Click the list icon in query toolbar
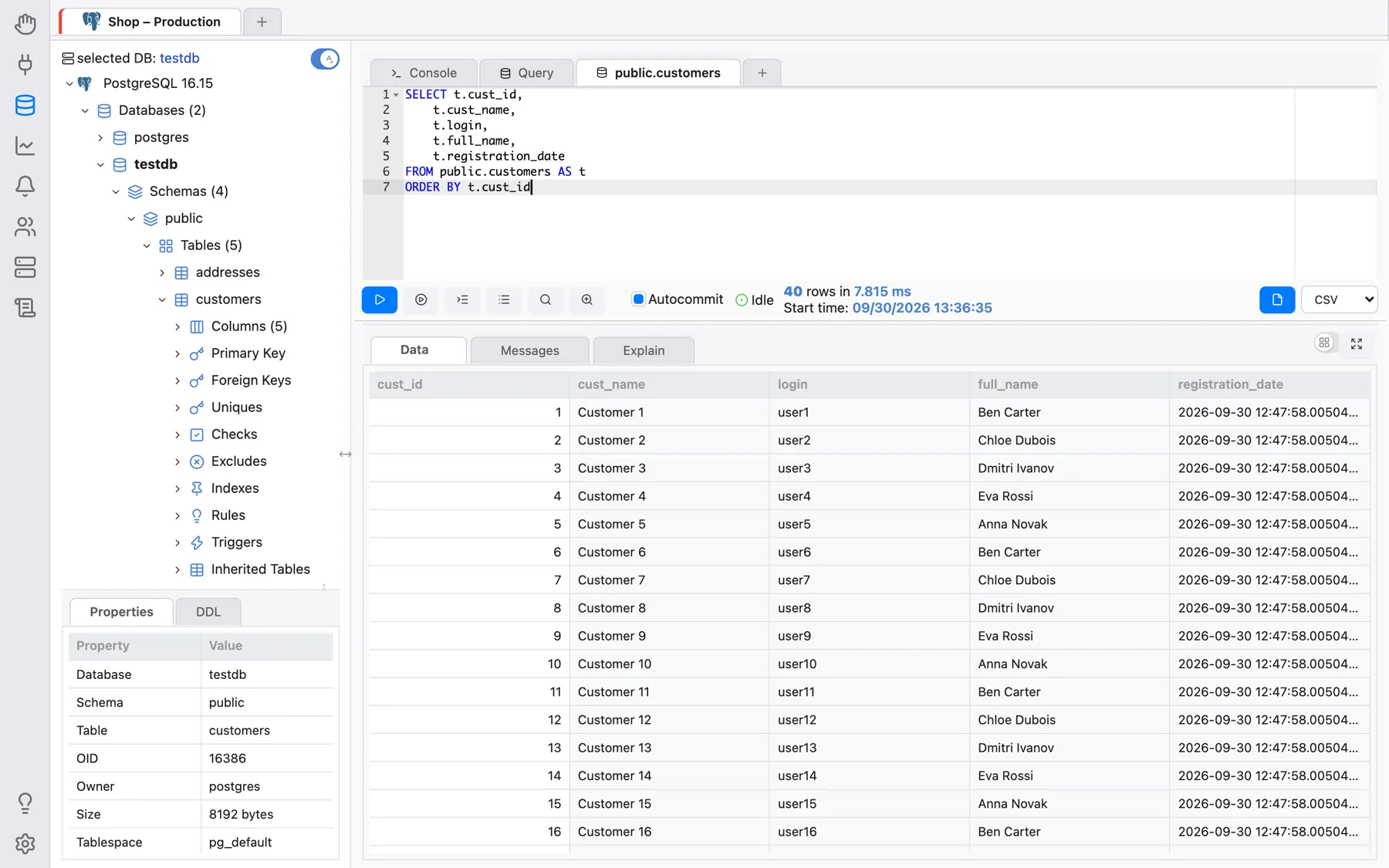 (x=504, y=299)
